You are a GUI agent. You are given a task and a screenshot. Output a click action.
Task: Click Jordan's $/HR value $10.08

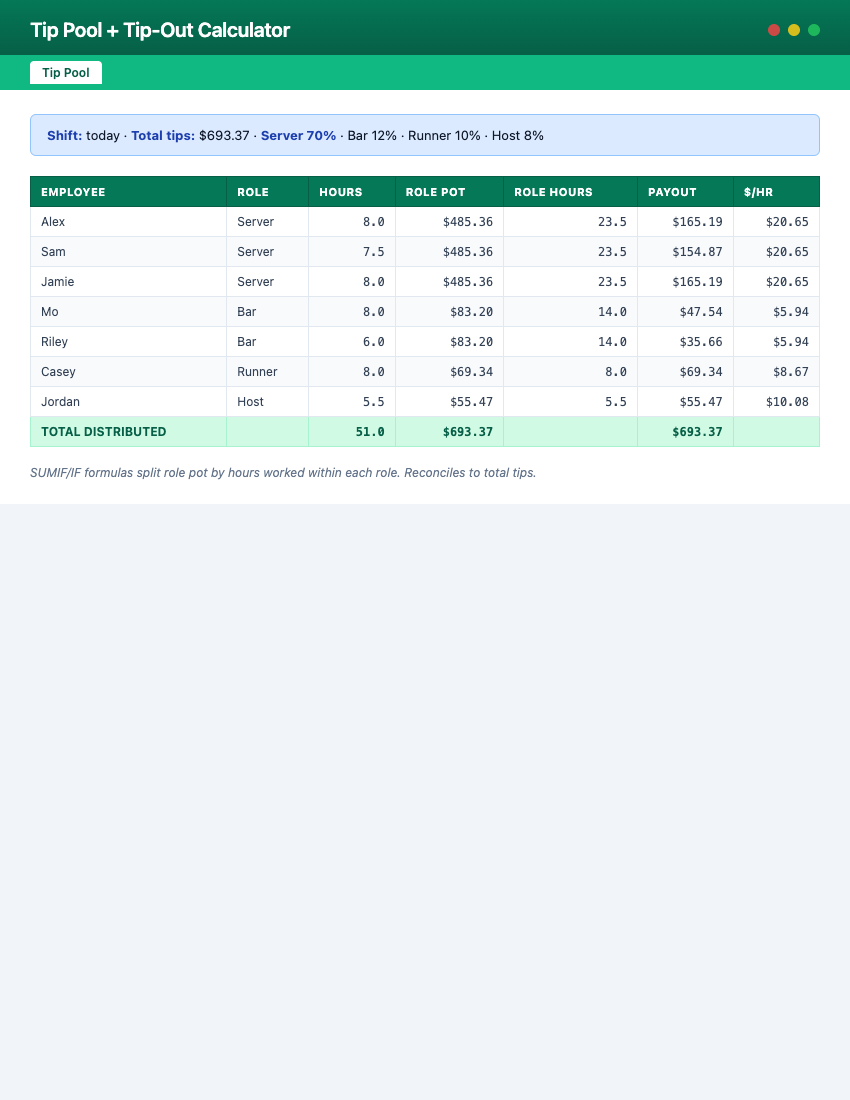[x=776, y=402]
